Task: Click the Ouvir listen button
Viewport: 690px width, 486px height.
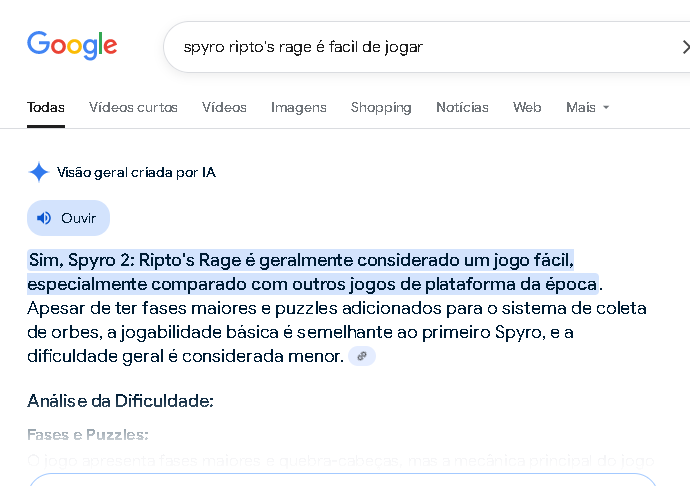Action: click(68, 218)
